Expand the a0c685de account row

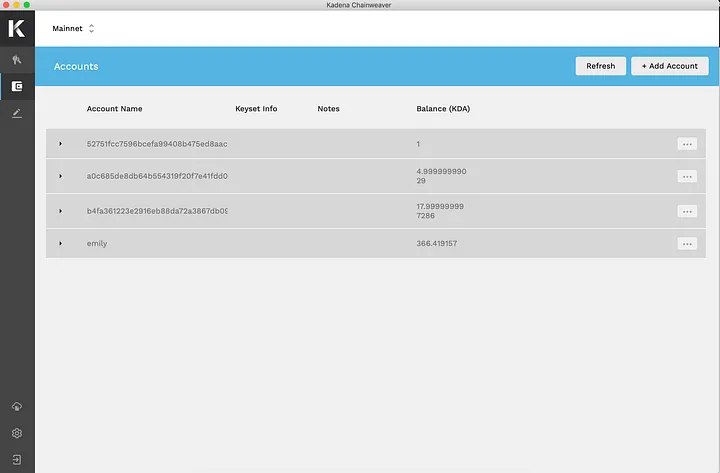(60, 176)
